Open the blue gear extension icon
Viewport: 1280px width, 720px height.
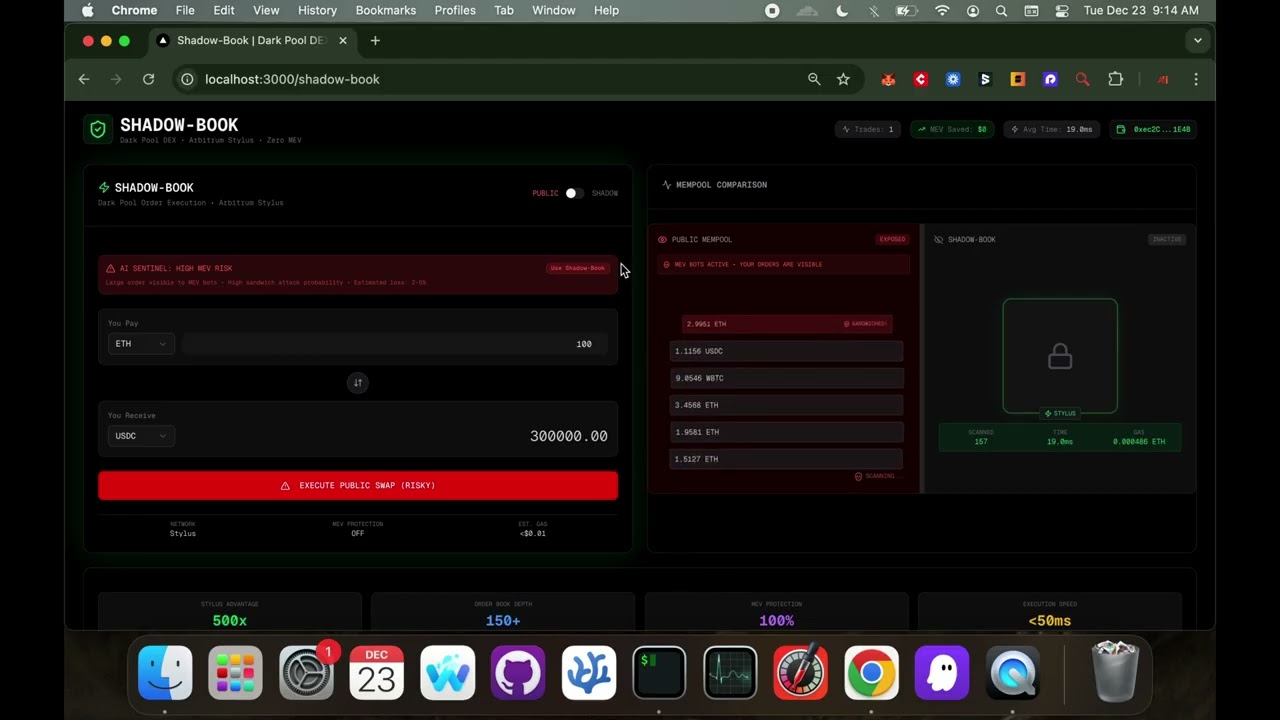[953, 79]
